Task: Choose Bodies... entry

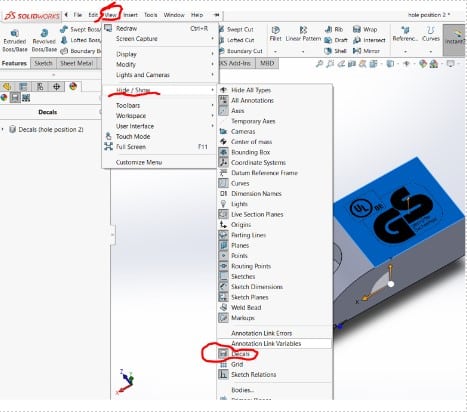Action: coord(275,390)
